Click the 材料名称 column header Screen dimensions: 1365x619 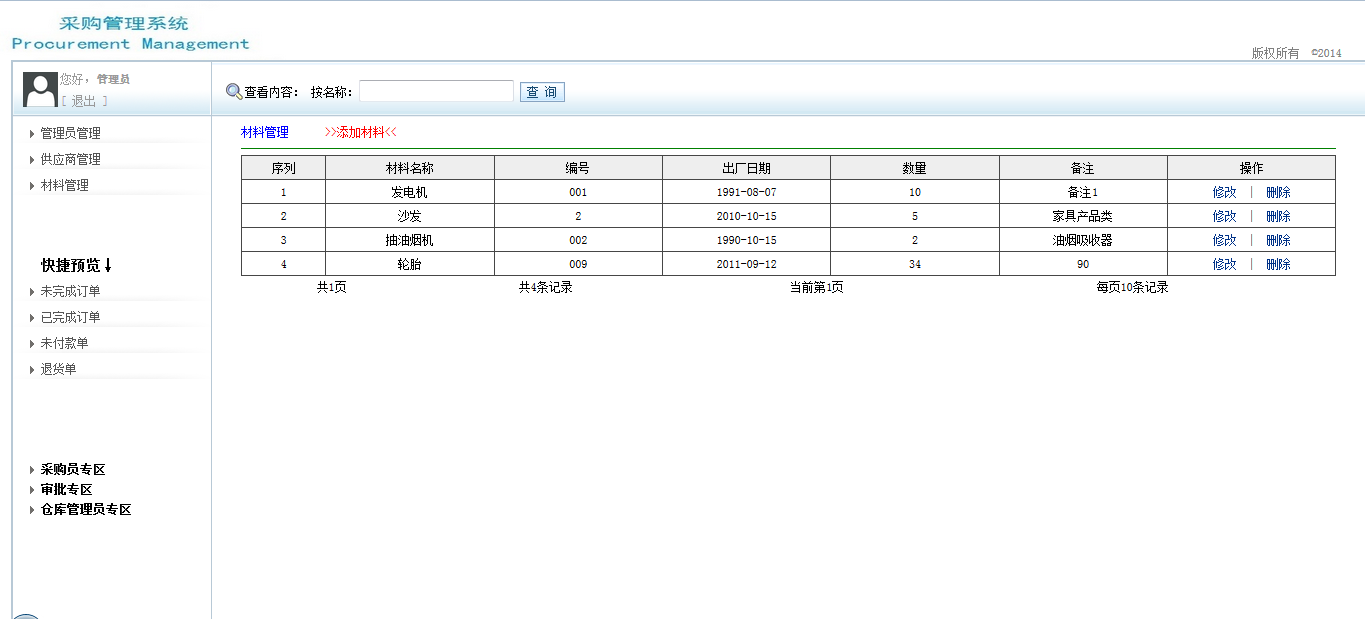[x=410, y=168]
